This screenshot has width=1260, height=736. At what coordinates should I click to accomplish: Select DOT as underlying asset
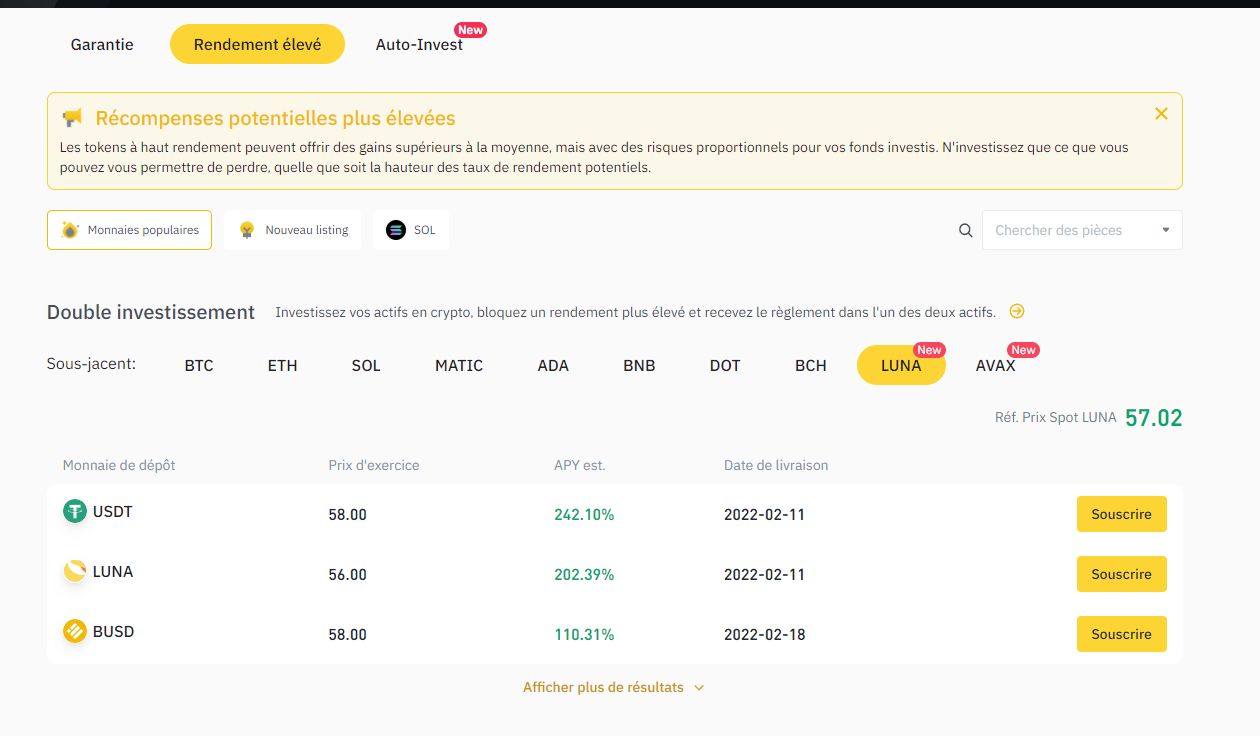pyautogui.click(x=725, y=365)
